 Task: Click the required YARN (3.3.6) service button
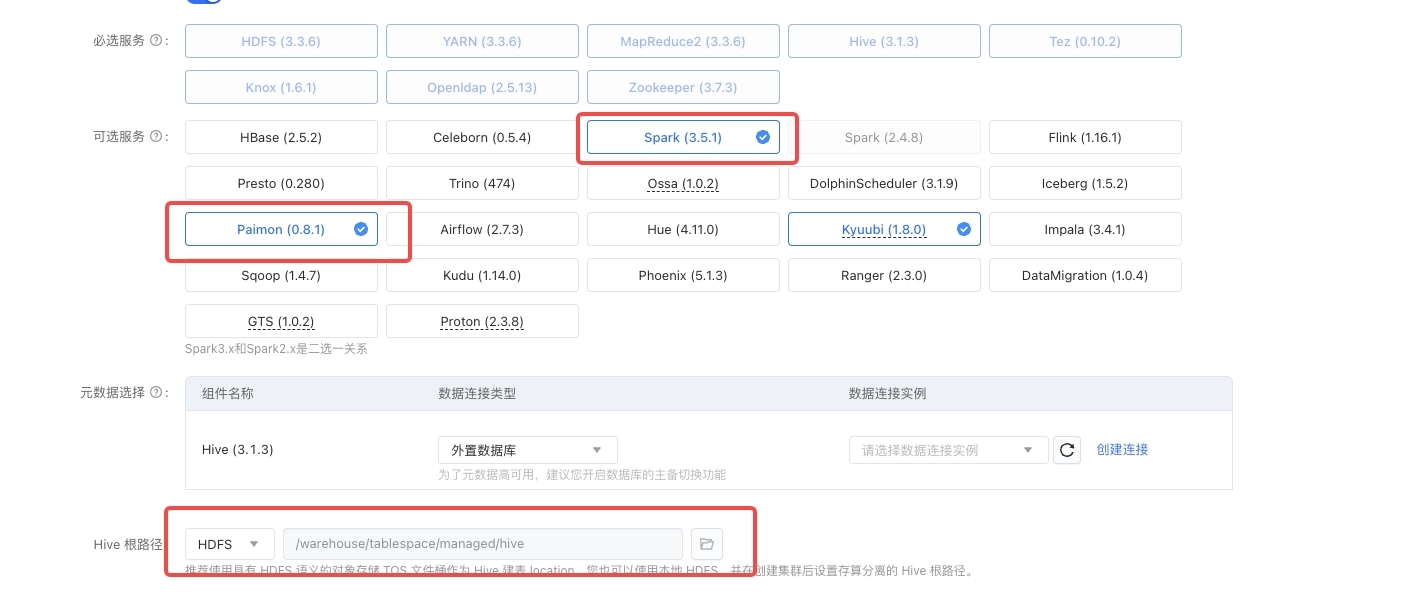[x=482, y=41]
